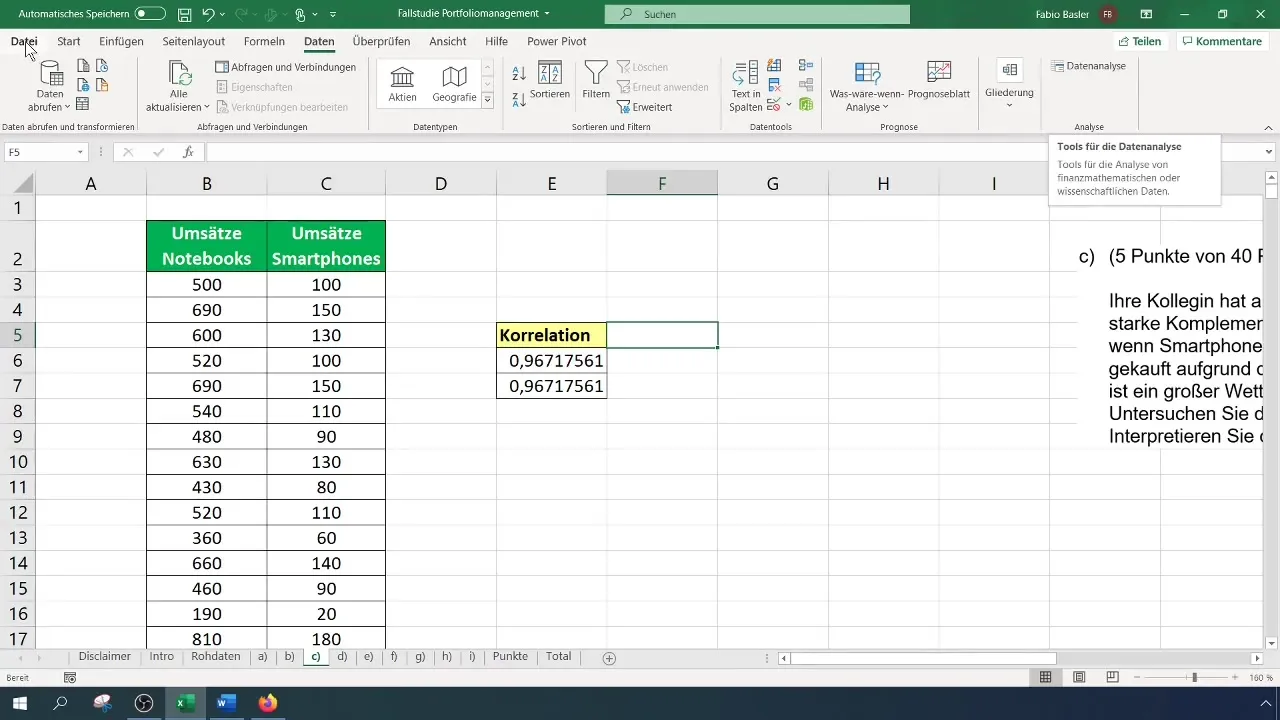Screen dimensions: 1280x720
Task: Select the Geografie data type
Action: point(454,85)
